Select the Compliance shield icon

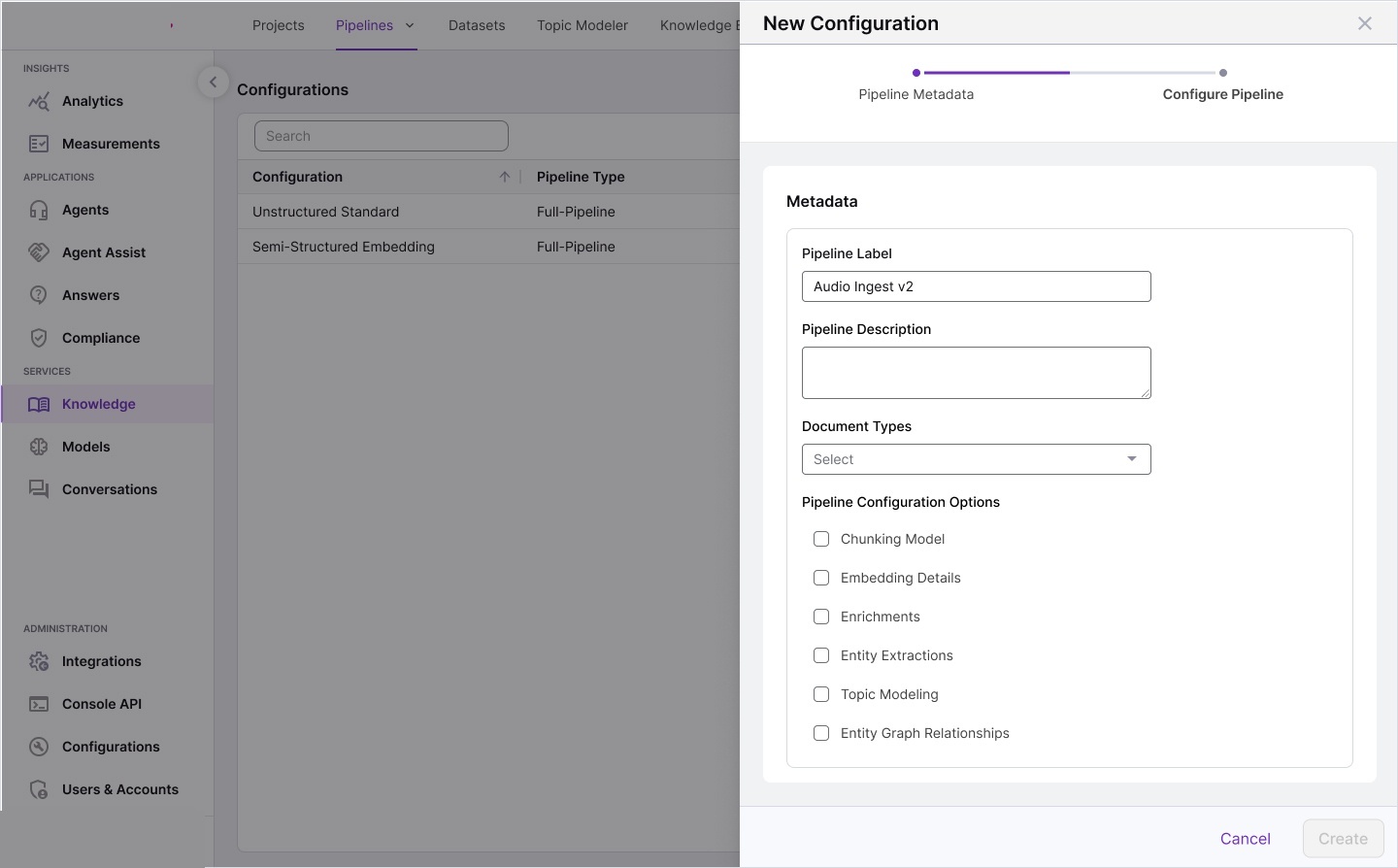[x=39, y=338]
